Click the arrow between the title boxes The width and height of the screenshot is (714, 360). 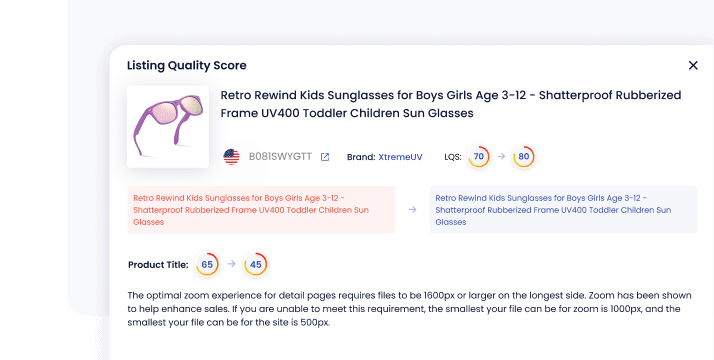click(x=412, y=210)
